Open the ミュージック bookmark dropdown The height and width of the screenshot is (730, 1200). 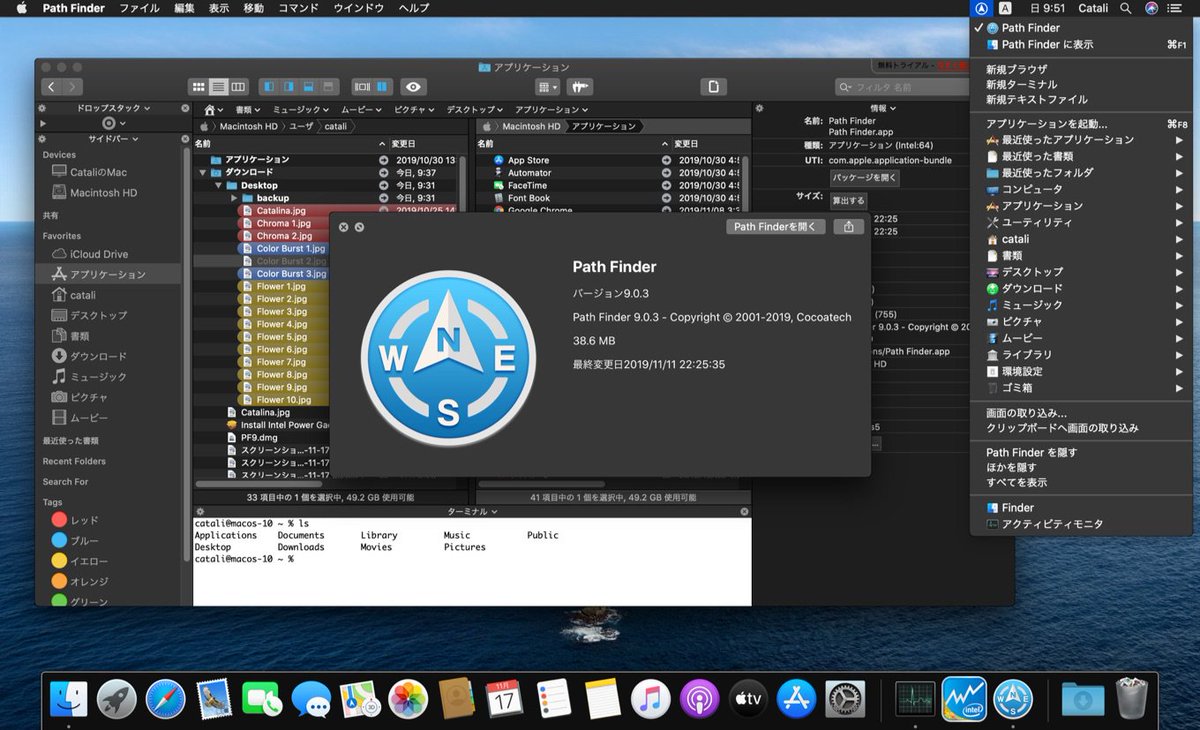(300, 109)
